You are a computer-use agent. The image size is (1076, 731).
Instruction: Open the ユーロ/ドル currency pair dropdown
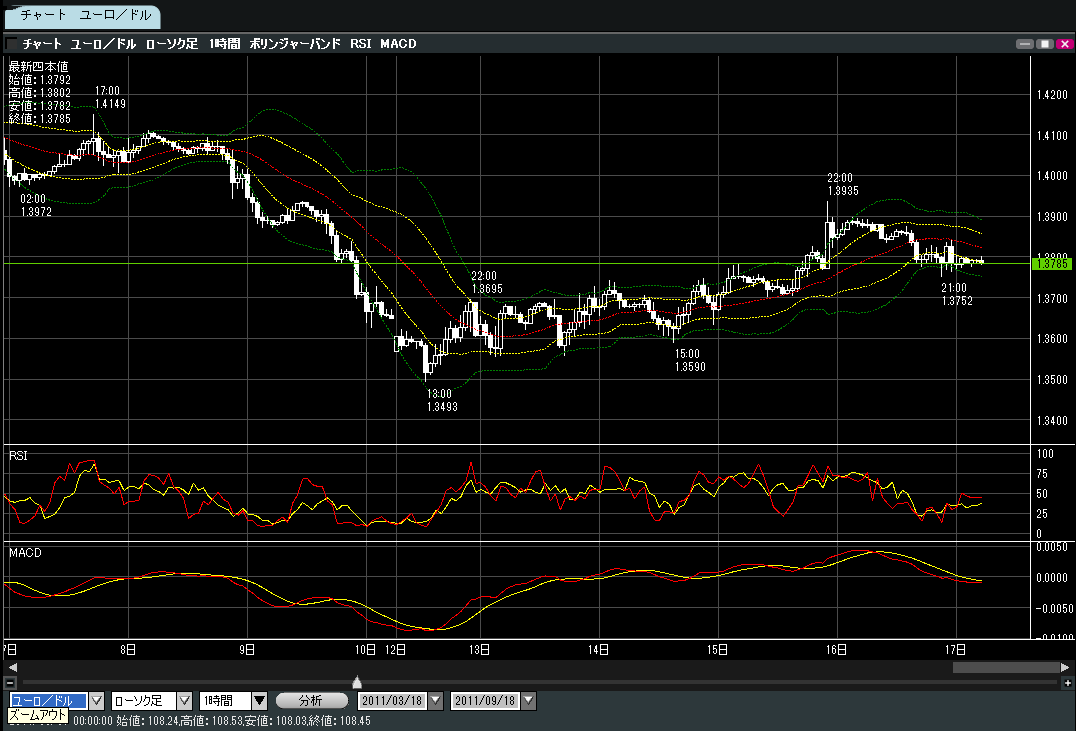point(97,701)
